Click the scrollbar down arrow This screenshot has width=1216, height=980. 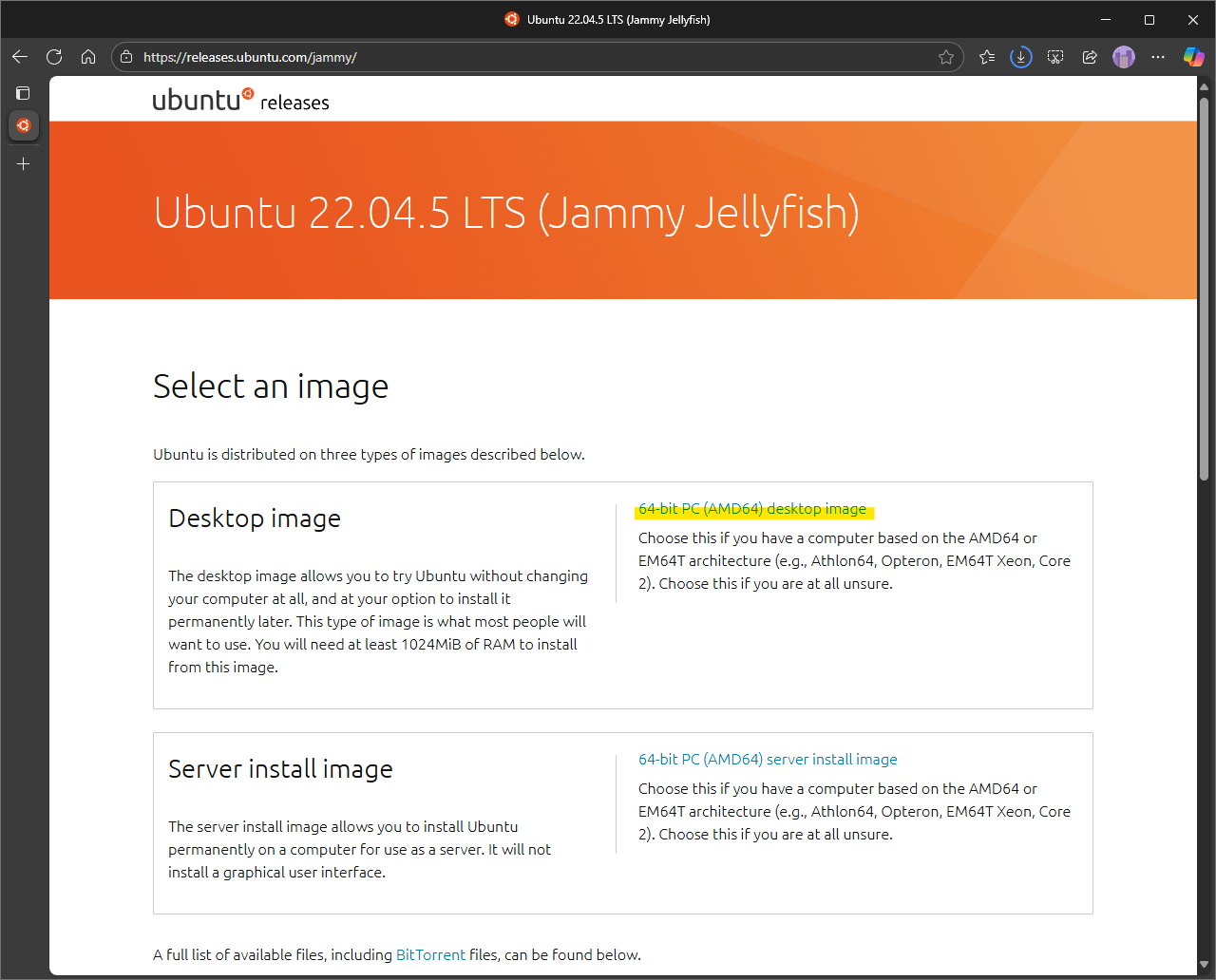click(1205, 966)
